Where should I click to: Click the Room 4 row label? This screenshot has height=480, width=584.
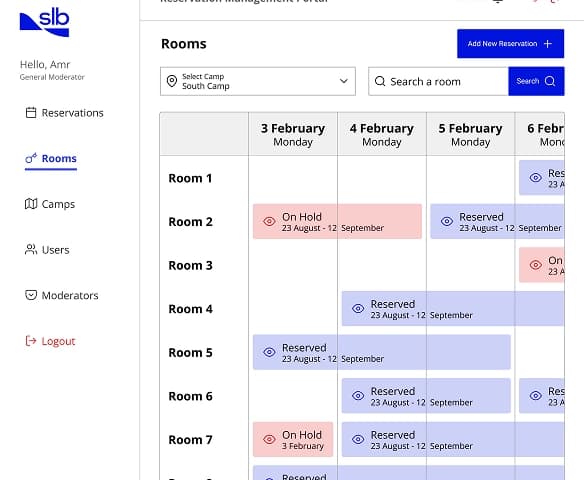[x=190, y=309]
